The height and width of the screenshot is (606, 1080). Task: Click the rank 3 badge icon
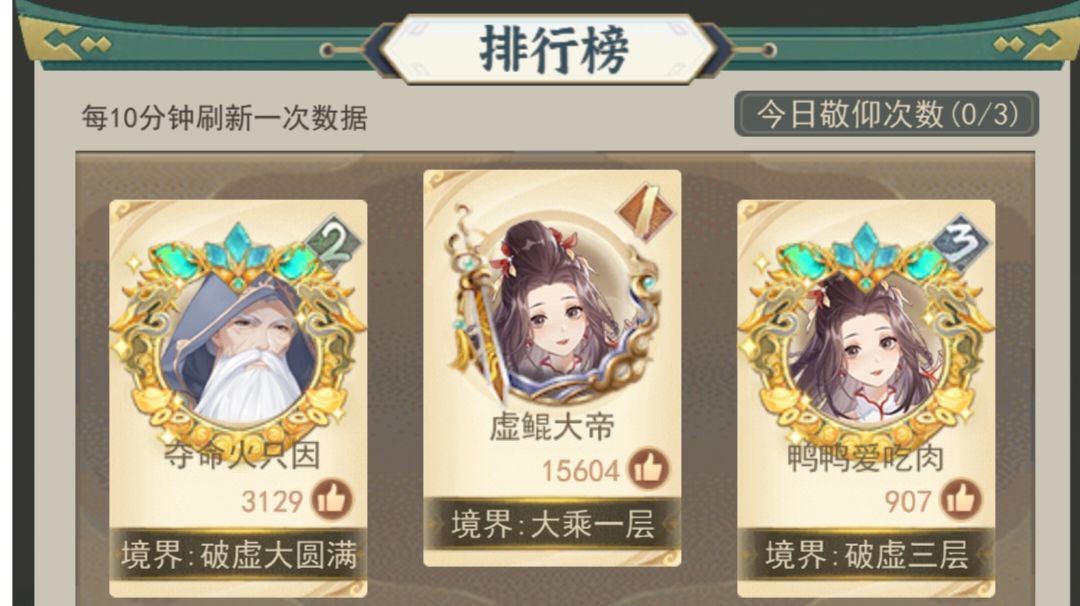961,242
